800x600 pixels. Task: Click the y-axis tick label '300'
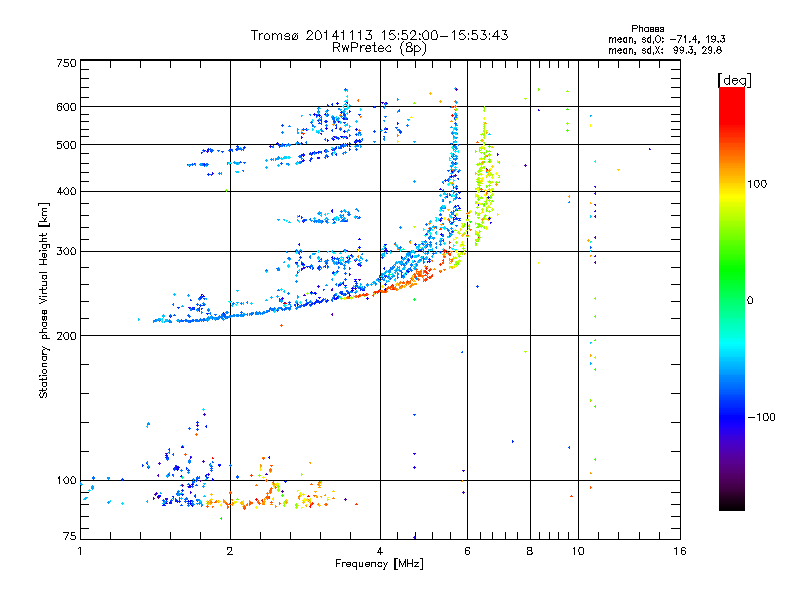pyautogui.click(x=66, y=251)
